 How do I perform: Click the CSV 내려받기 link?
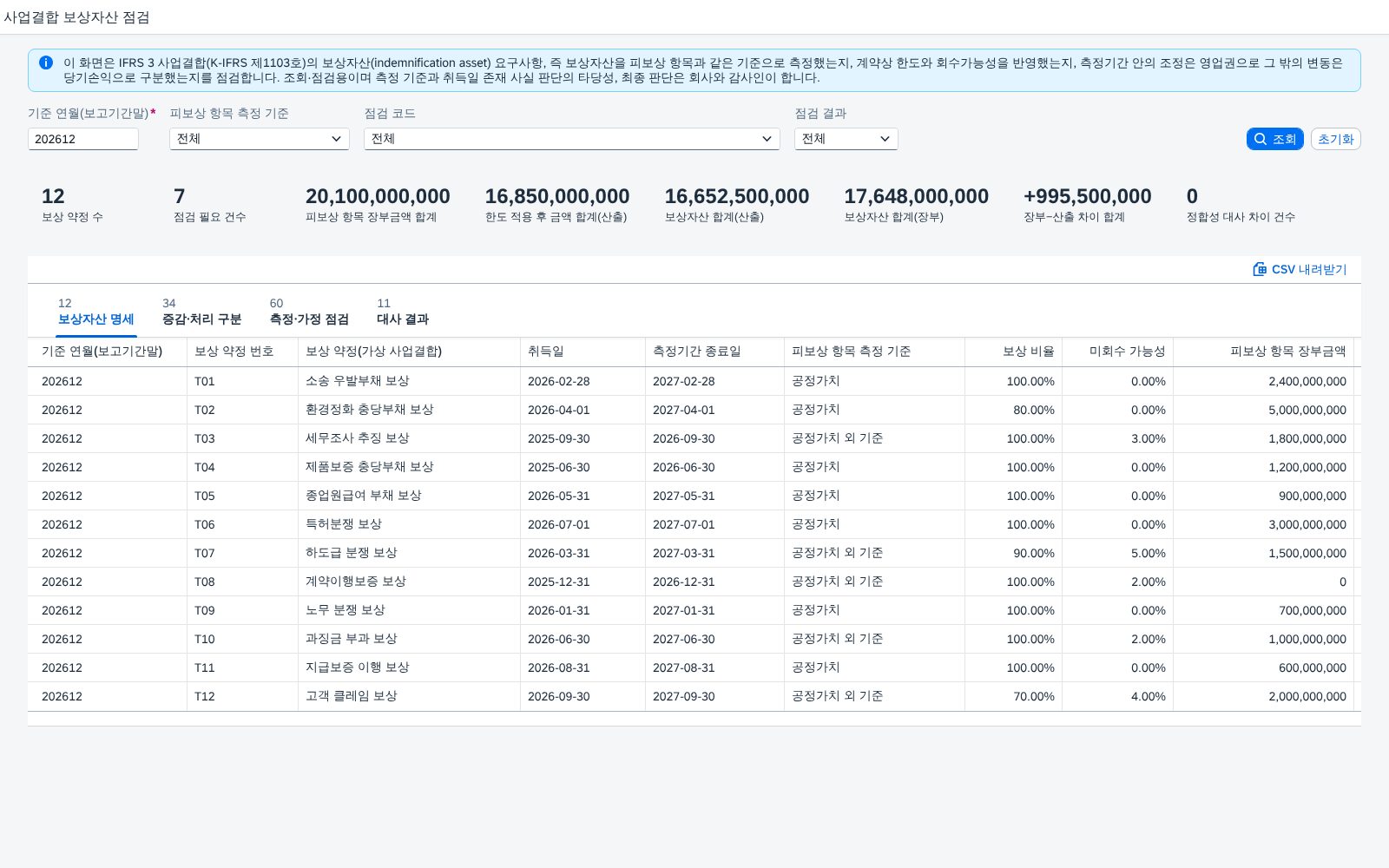tap(1300, 269)
